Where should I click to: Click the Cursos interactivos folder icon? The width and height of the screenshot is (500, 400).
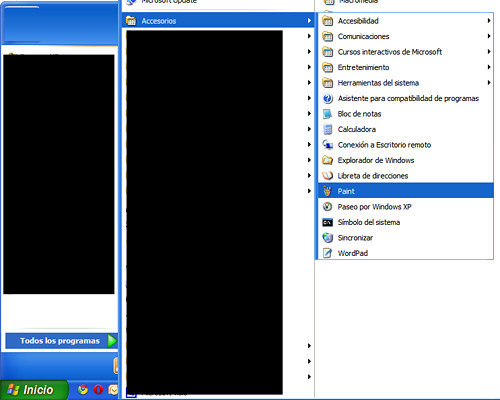(x=327, y=52)
